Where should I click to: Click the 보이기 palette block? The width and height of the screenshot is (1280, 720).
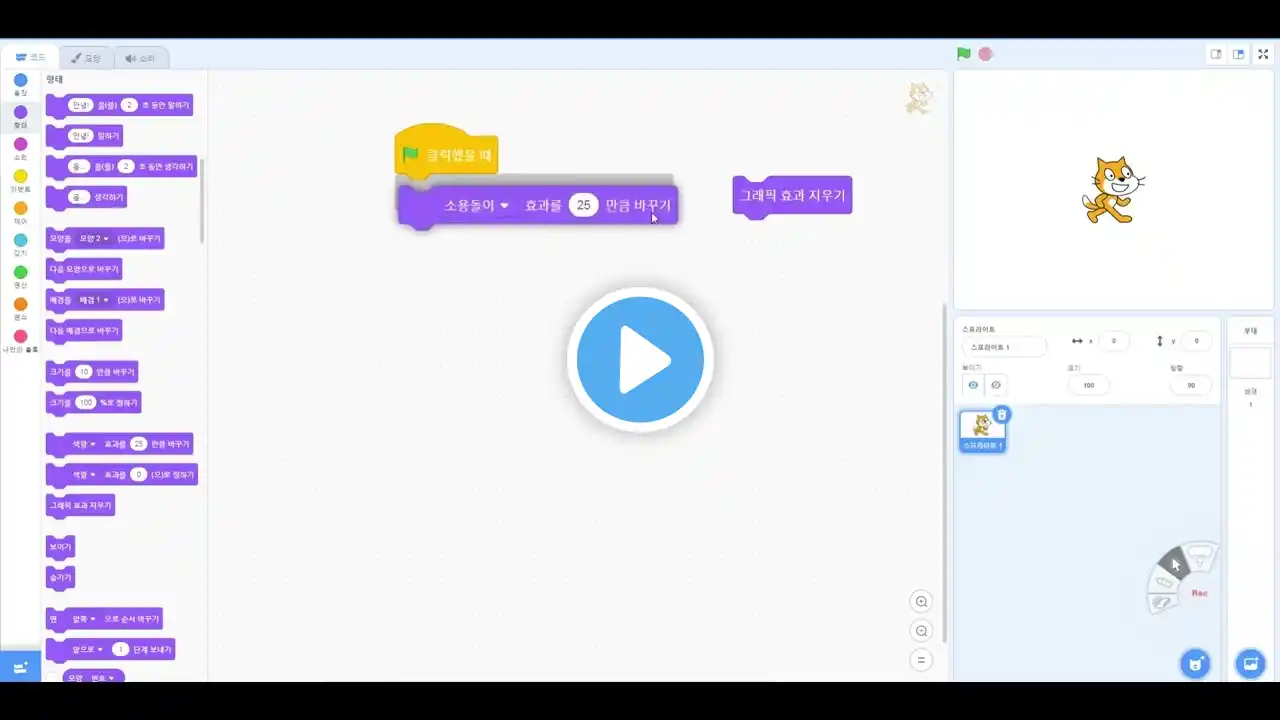tap(60, 547)
